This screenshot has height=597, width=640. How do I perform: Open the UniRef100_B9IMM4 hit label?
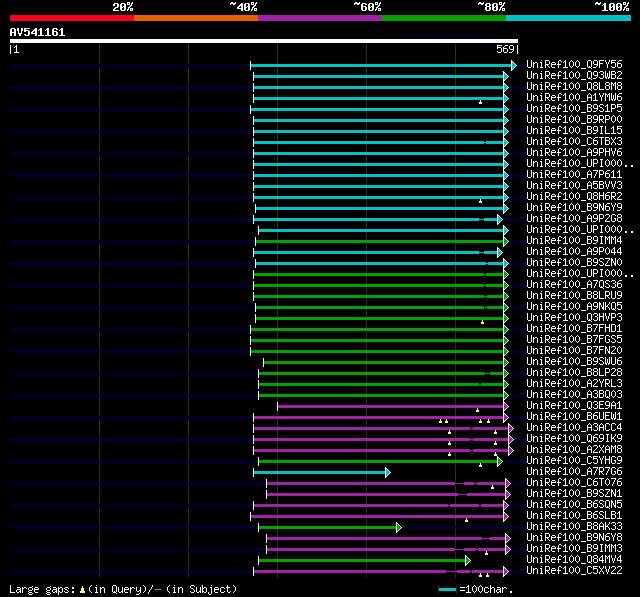click(574, 240)
